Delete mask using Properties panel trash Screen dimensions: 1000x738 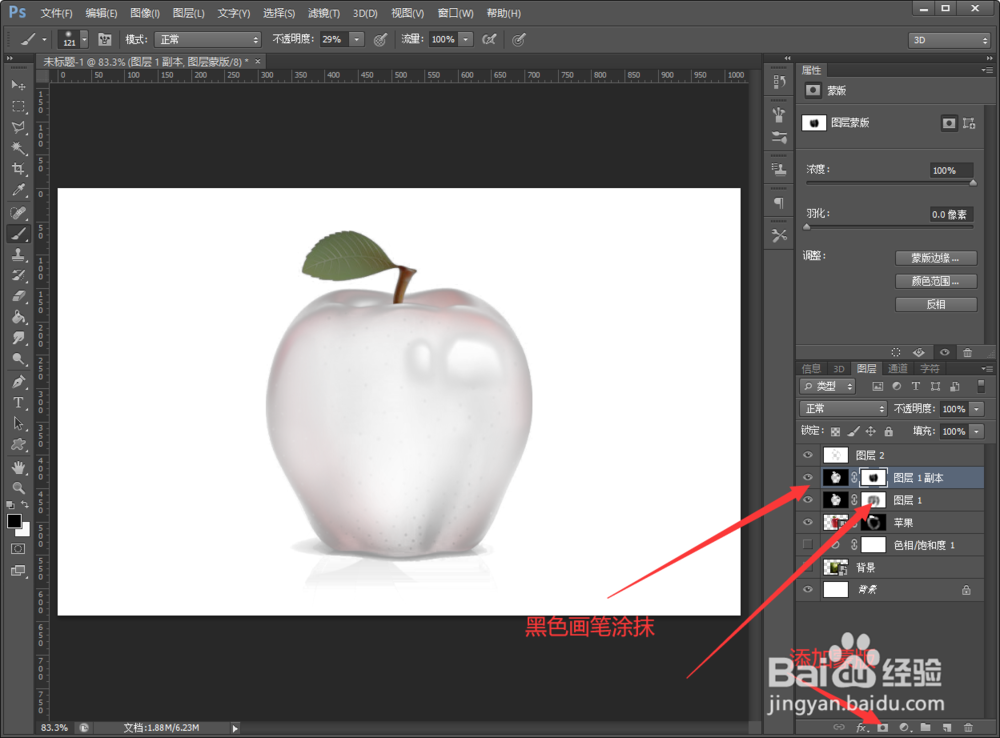[x=967, y=352]
